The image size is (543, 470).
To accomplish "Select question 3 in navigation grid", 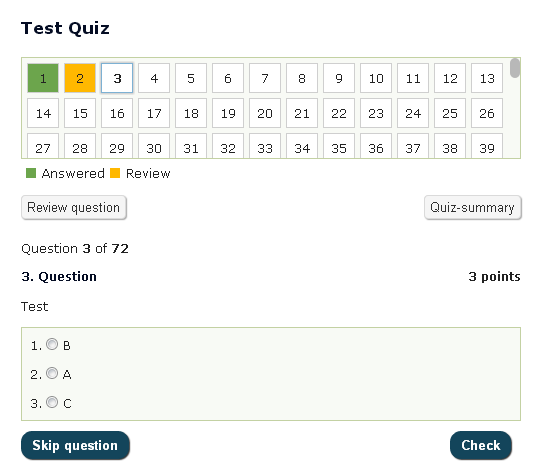I will [x=117, y=78].
